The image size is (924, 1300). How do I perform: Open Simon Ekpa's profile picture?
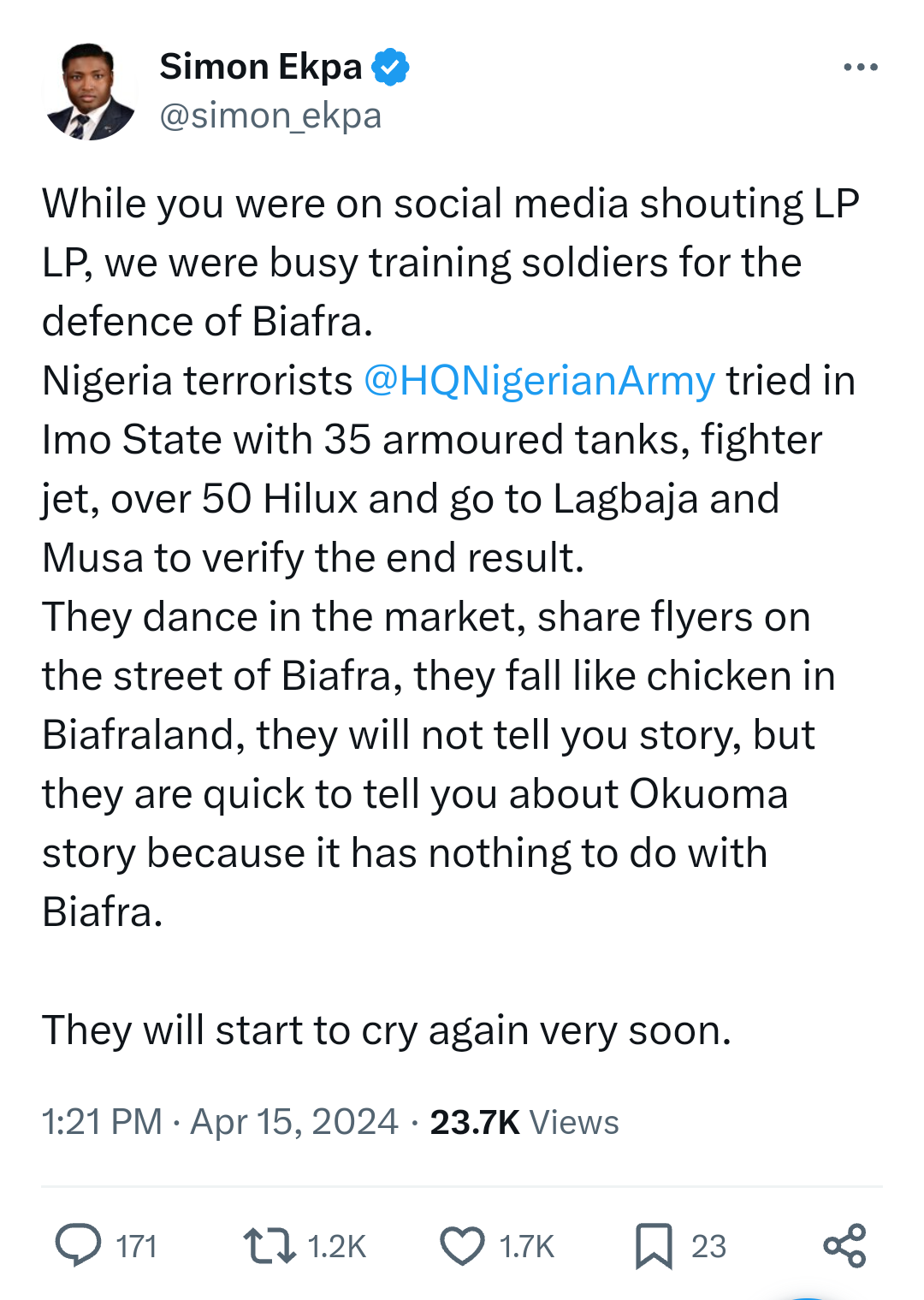(x=90, y=92)
